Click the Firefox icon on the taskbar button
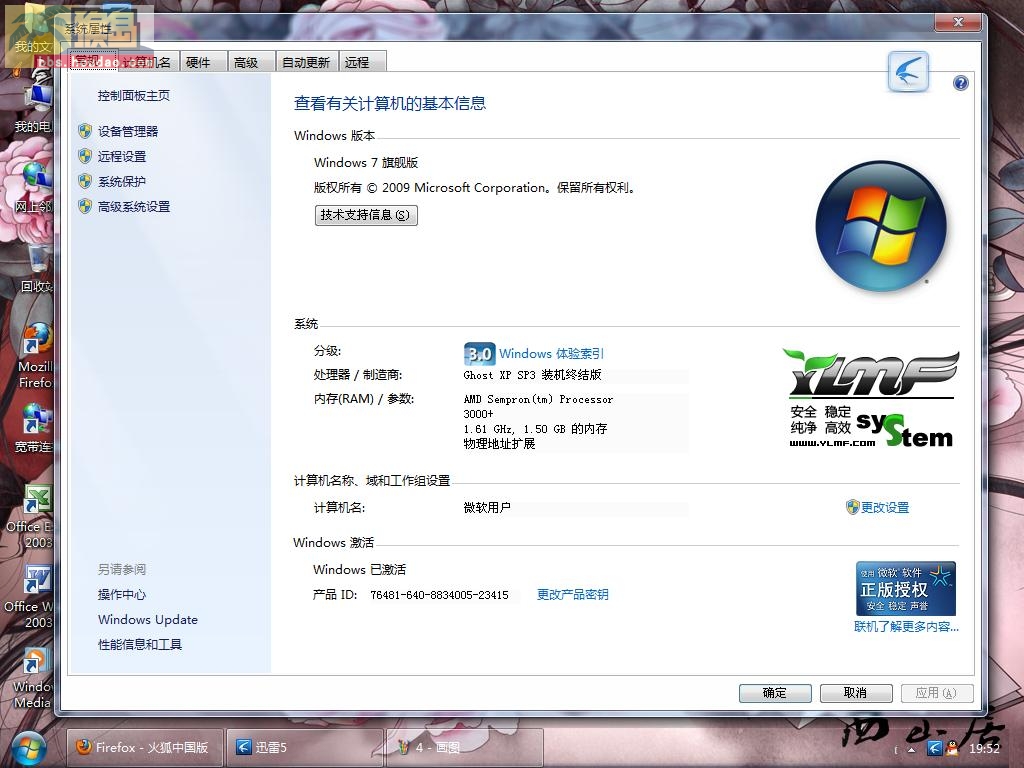 (84, 747)
